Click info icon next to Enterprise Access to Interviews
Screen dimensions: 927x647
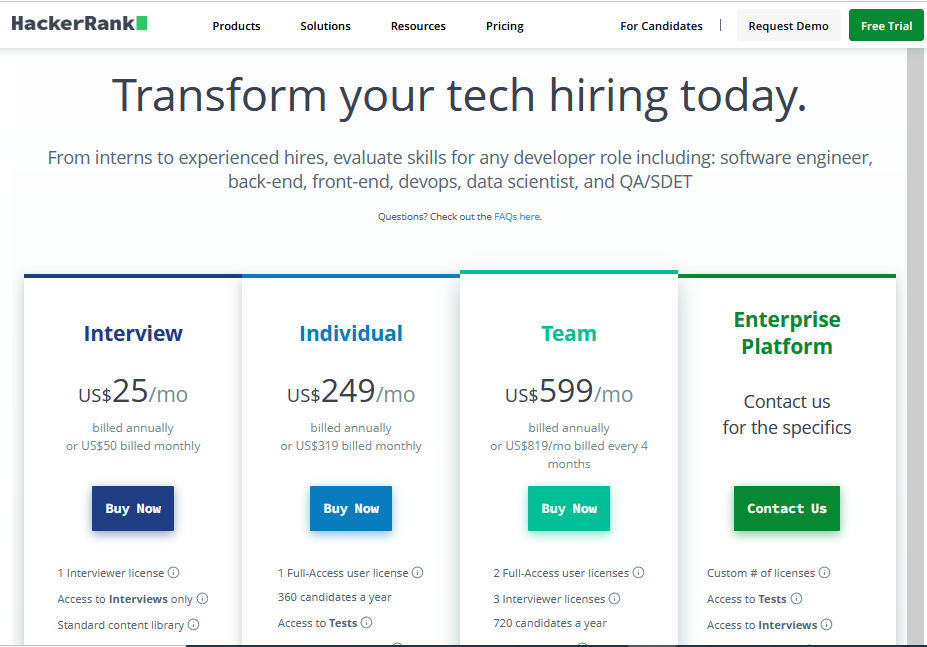[x=826, y=625]
